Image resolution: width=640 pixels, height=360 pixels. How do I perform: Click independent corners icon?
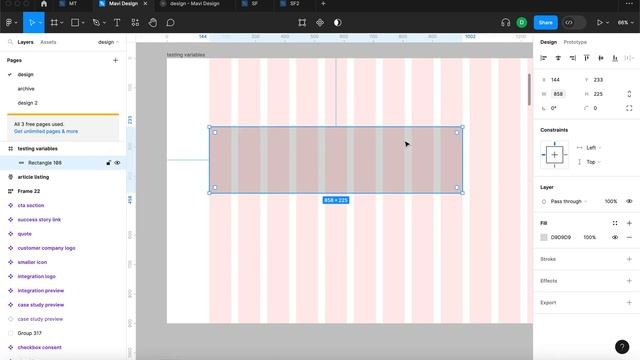coord(629,108)
